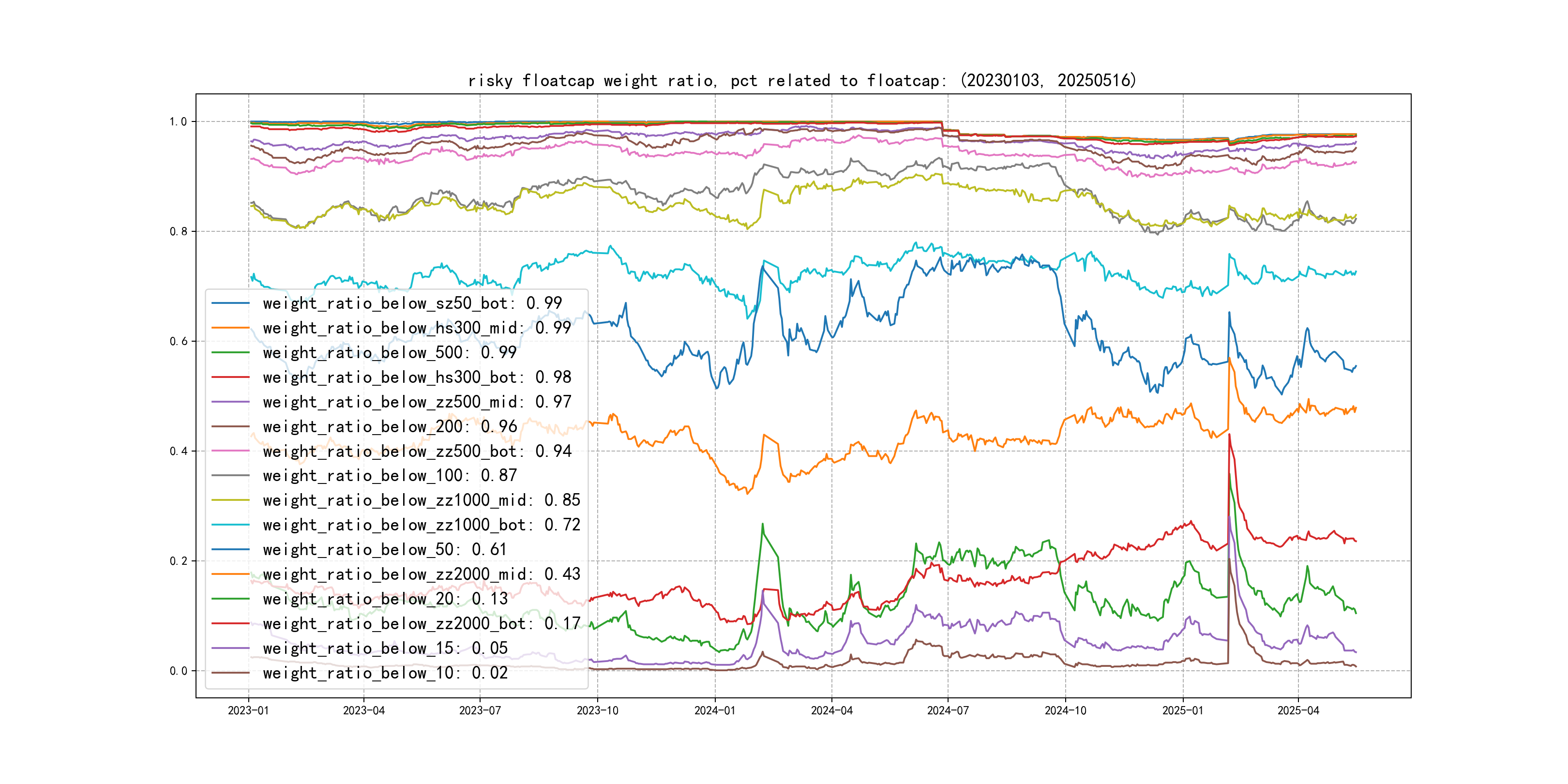Click the weight_ratio_below_sz50_bot legend label
The width and height of the screenshot is (1568, 784).
pyautogui.click(x=412, y=303)
